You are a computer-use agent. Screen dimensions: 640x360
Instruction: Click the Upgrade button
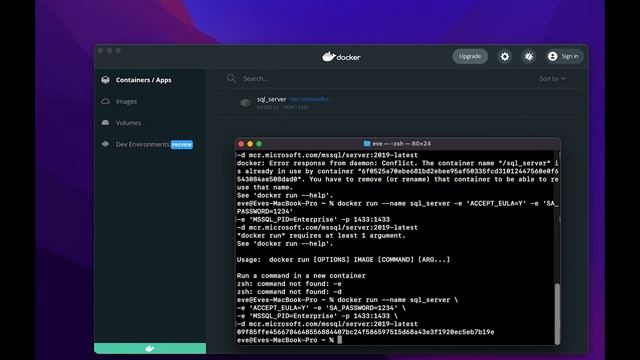(x=470, y=56)
